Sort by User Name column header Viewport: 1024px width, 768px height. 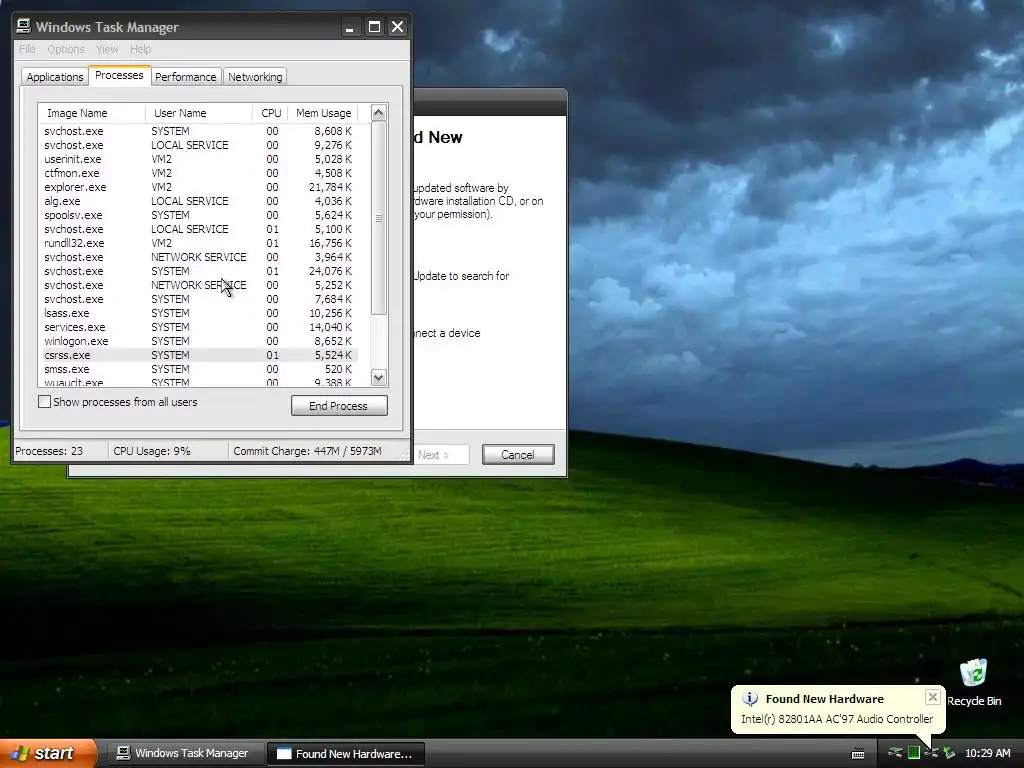(199, 113)
